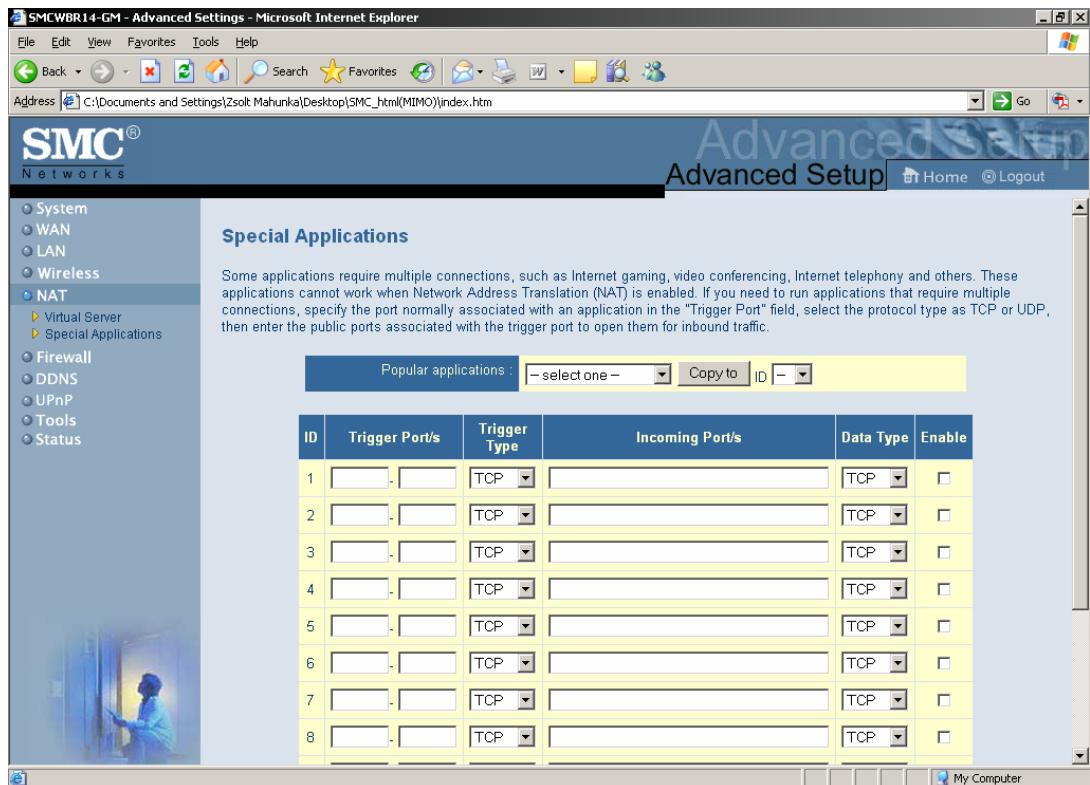Enable the checkbox for rule ID 7
The height and width of the screenshot is (785, 1090).
pos(943,700)
